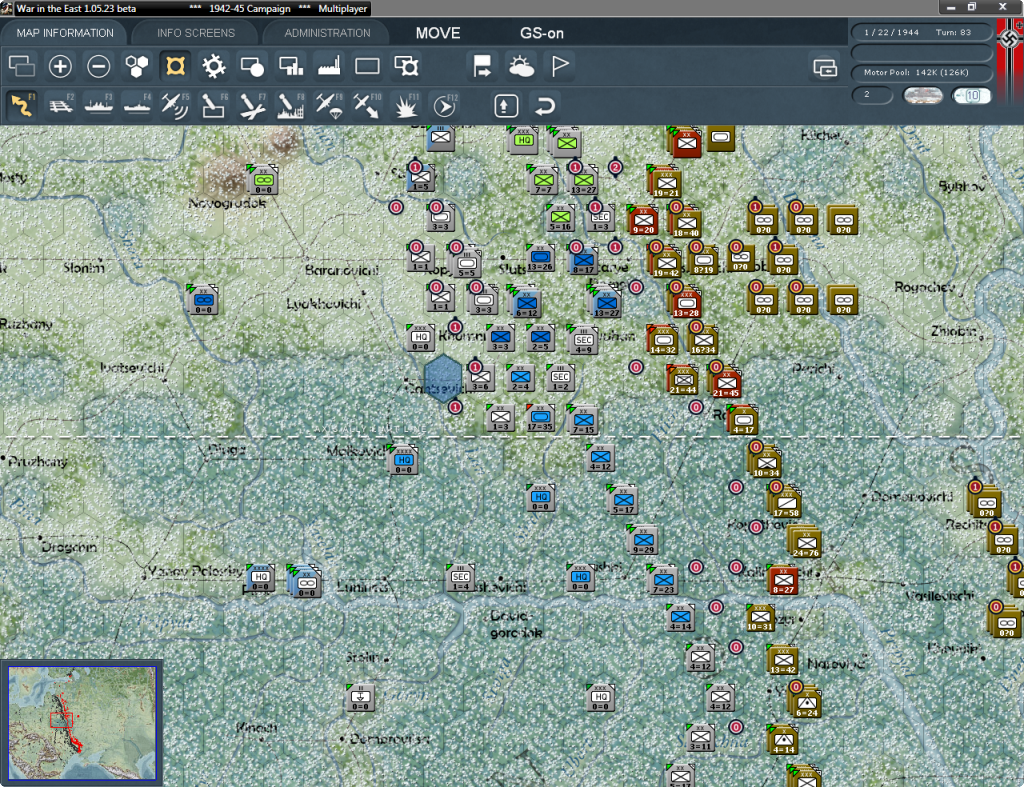1024x787 pixels.
Task: Toggle the factory display icon
Action: (x=329, y=66)
